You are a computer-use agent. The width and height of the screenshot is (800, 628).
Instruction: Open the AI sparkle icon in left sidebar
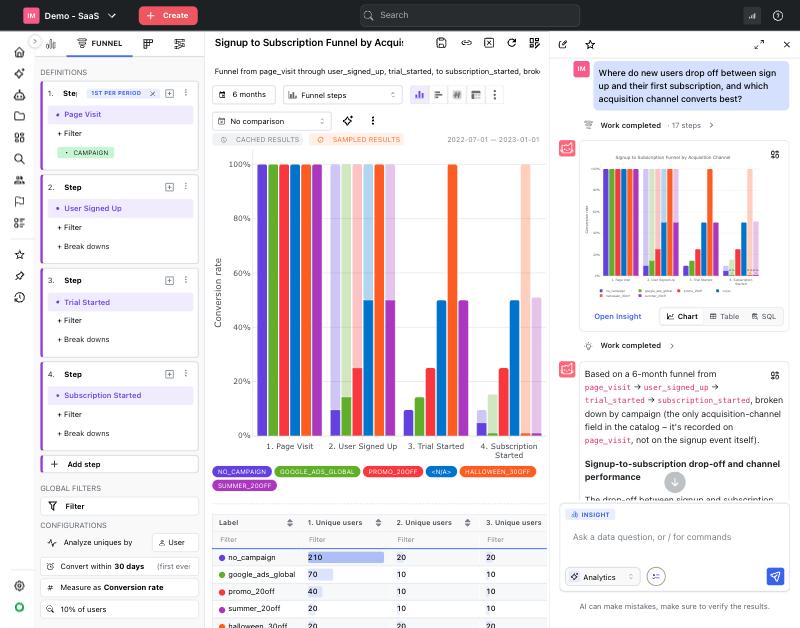click(19, 73)
